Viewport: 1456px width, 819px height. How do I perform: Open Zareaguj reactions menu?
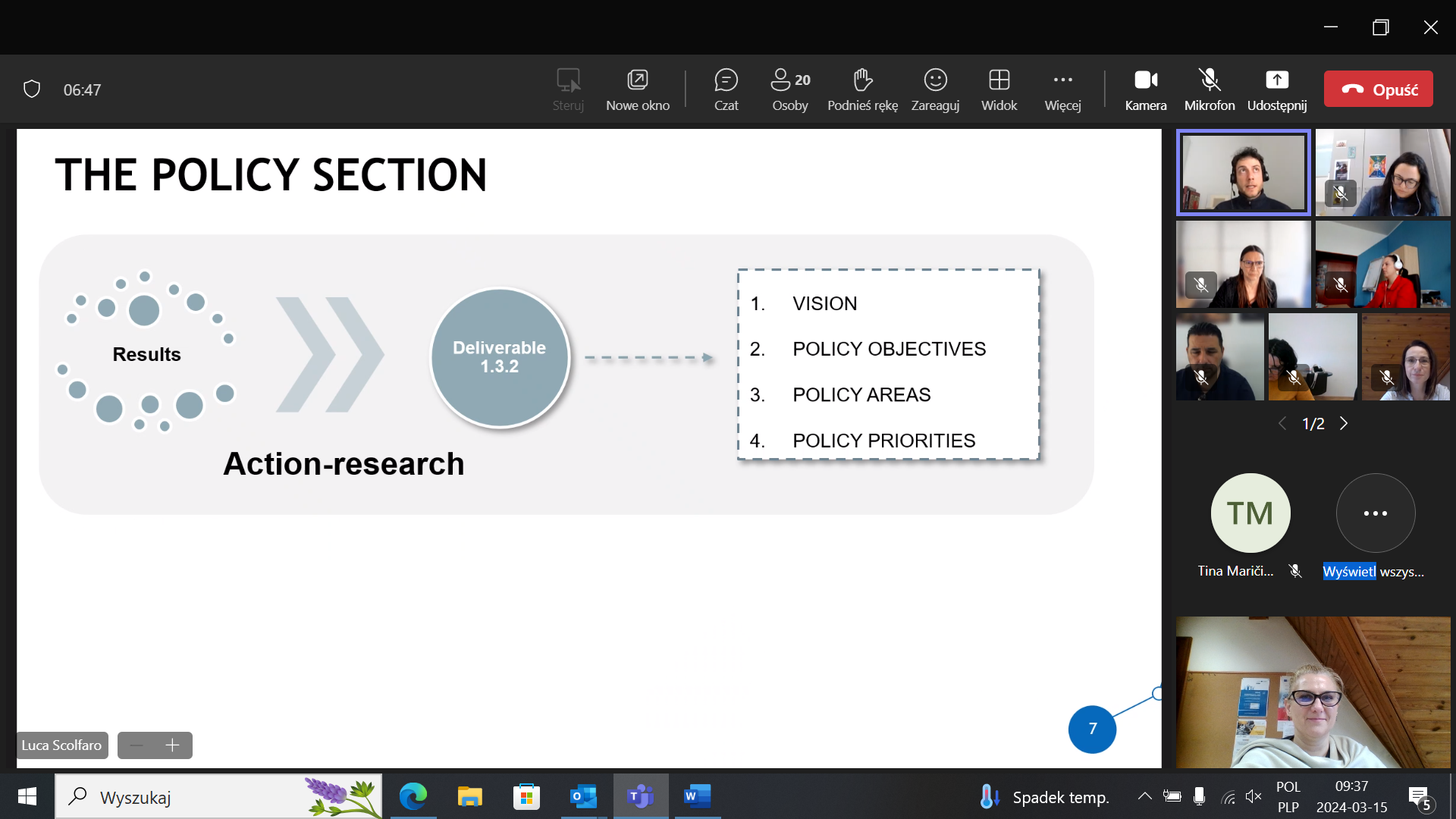coord(935,89)
